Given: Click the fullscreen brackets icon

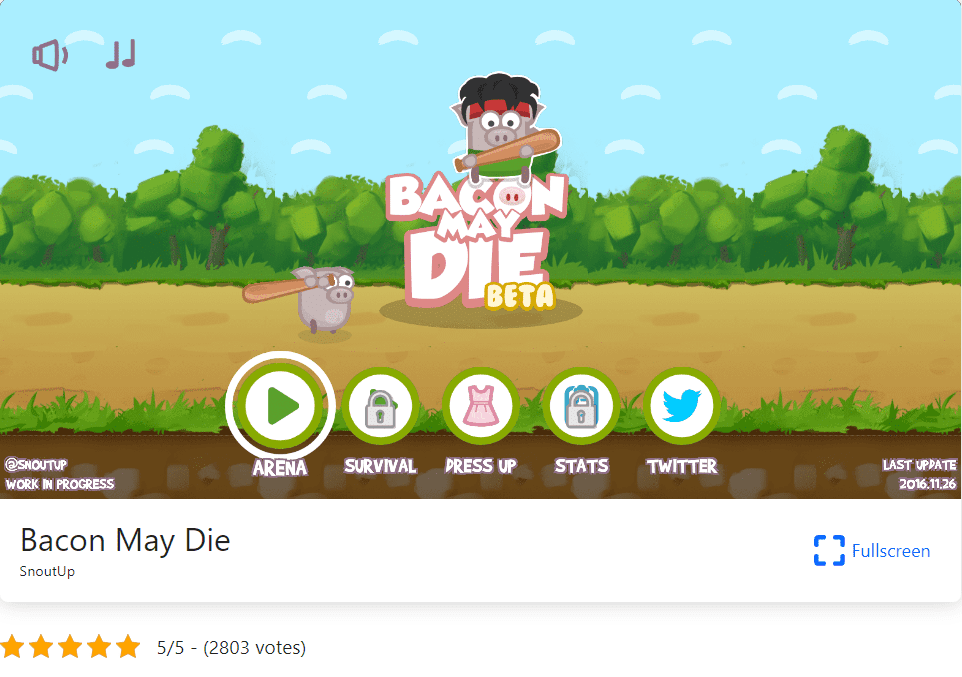Looking at the screenshot, I should point(829,551).
